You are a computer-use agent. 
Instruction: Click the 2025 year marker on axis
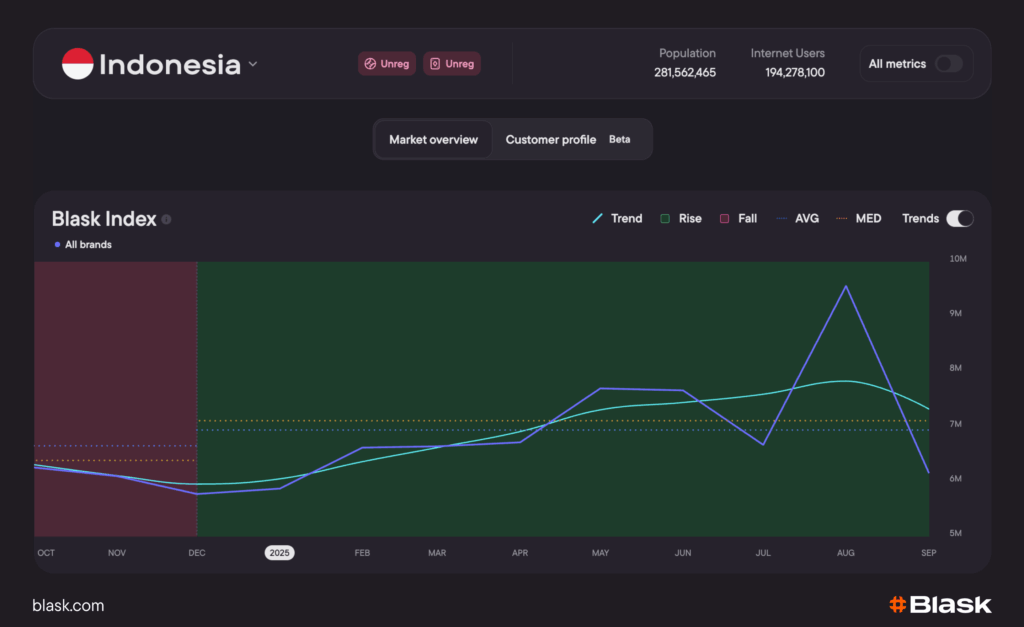(279, 552)
